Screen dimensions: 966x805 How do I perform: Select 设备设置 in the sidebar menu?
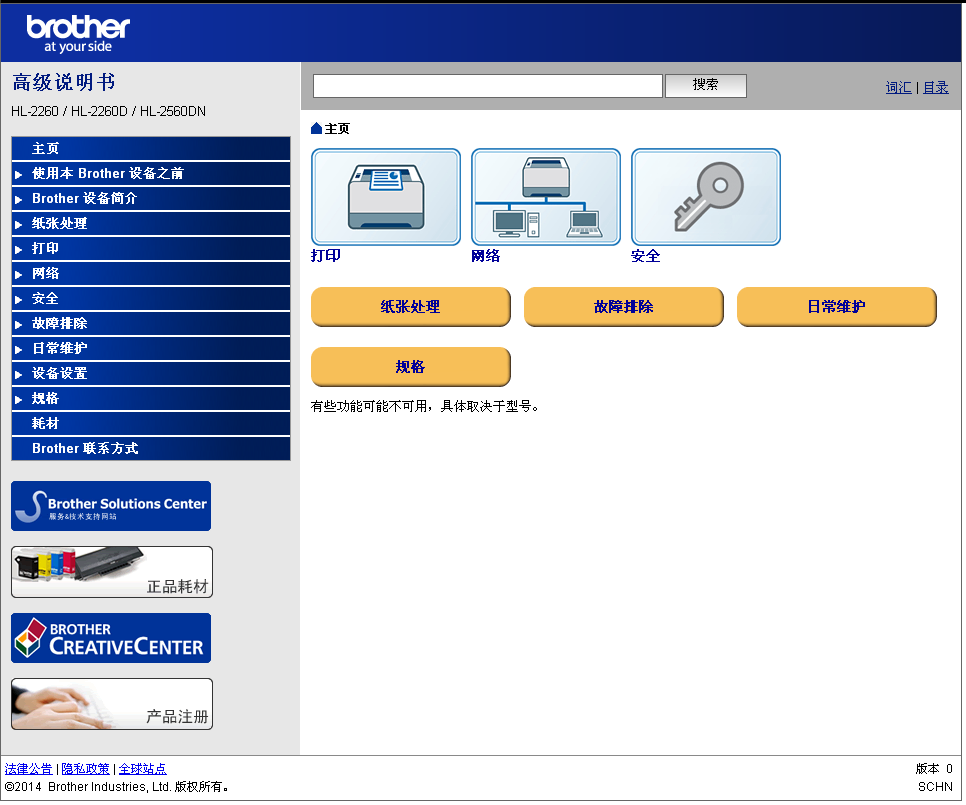[151, 373]
